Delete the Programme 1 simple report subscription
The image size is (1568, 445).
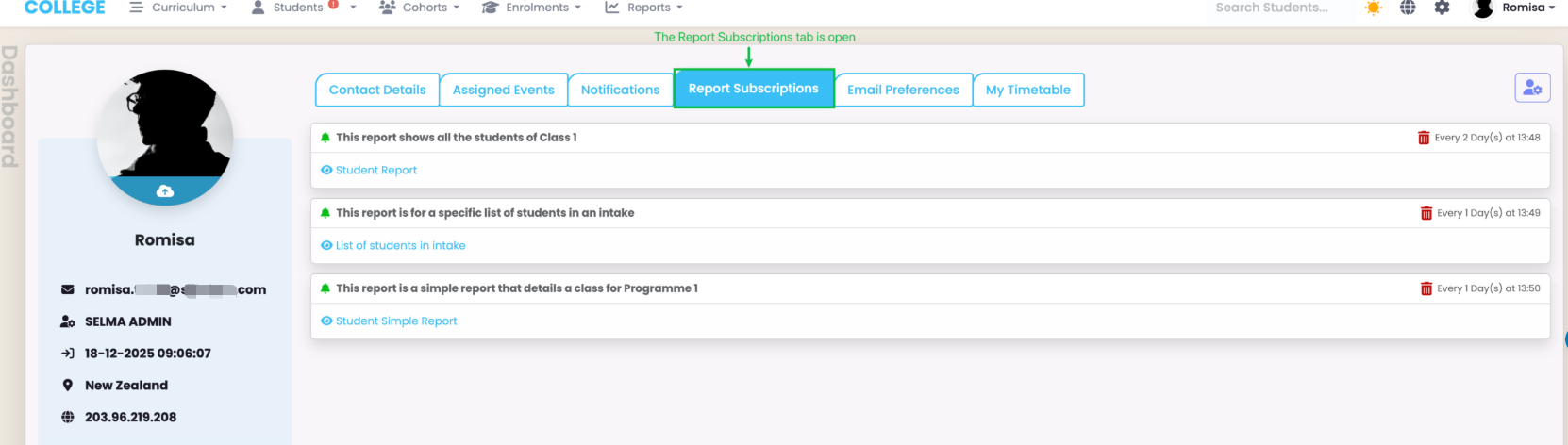[1426, 288]
